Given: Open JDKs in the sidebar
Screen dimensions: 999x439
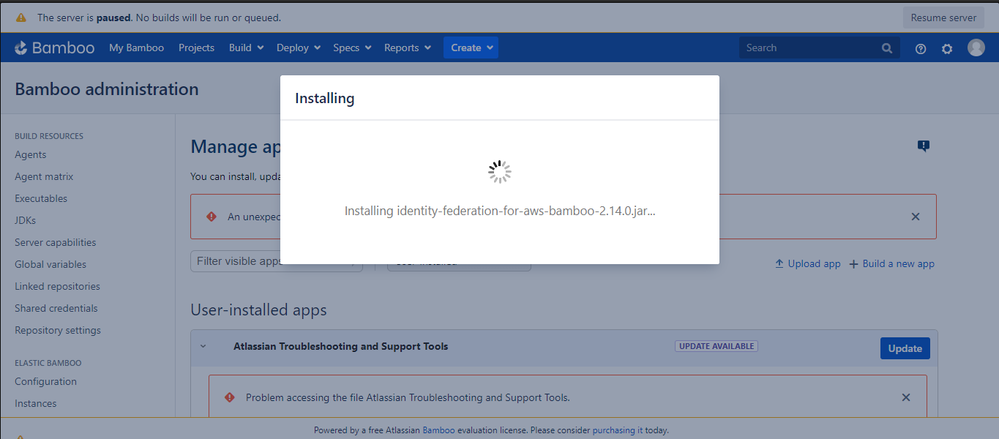Looking at the screenshot, I should [25, 220].
